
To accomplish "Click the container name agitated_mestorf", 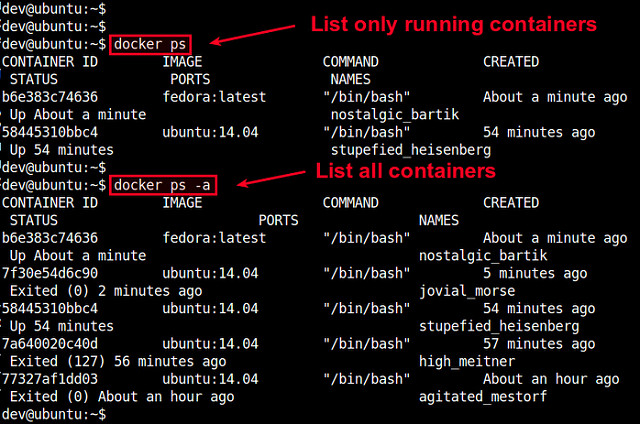I will click(483, 397).
